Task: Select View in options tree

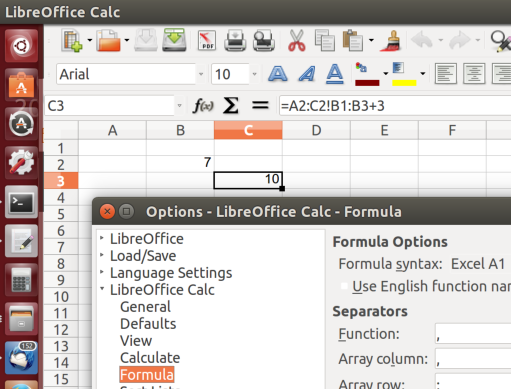Action: click(x=136, y=341)
